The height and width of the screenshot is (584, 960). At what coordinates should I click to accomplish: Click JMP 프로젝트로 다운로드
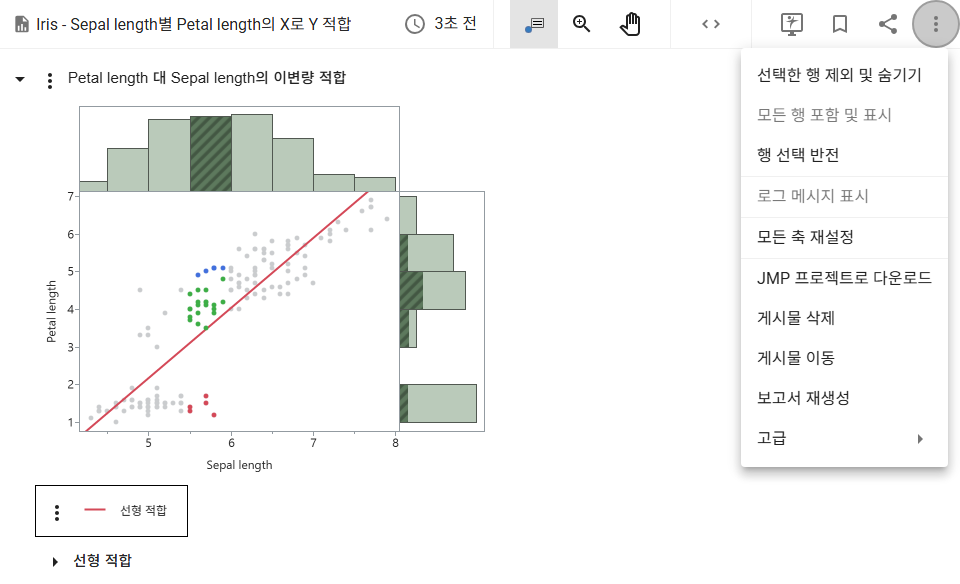point(844,279)
